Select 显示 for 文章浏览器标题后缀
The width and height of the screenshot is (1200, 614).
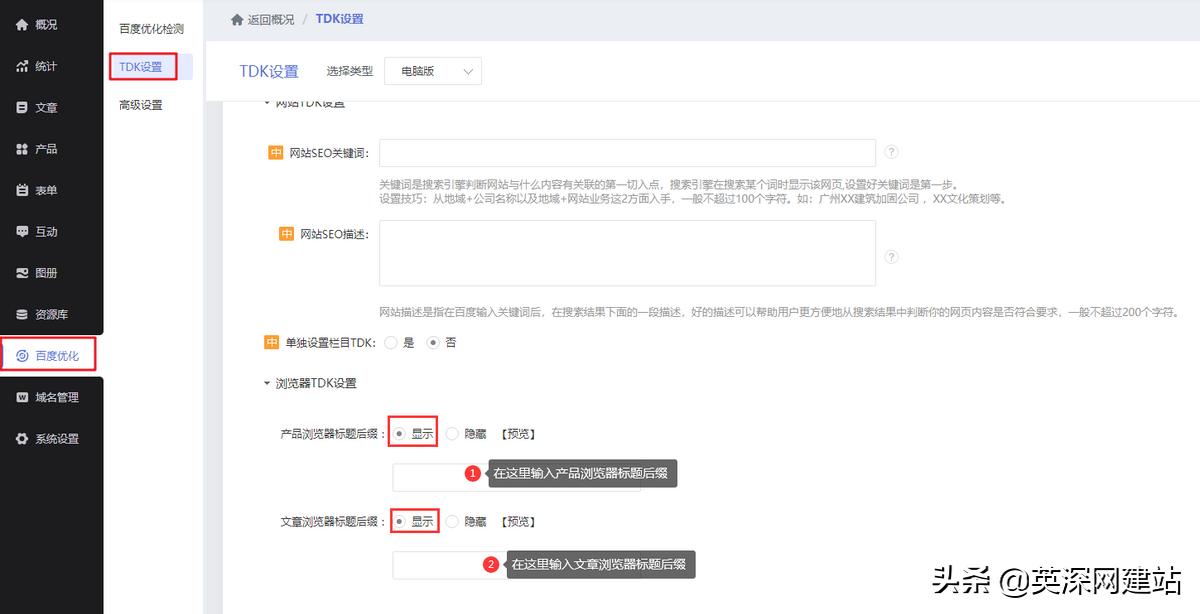400,520
